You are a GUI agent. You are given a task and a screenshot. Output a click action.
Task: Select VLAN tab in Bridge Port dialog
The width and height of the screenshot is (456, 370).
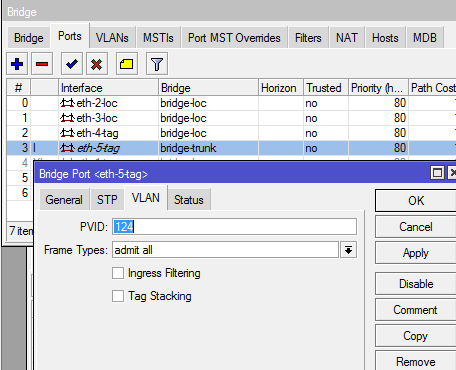point(146,198)
